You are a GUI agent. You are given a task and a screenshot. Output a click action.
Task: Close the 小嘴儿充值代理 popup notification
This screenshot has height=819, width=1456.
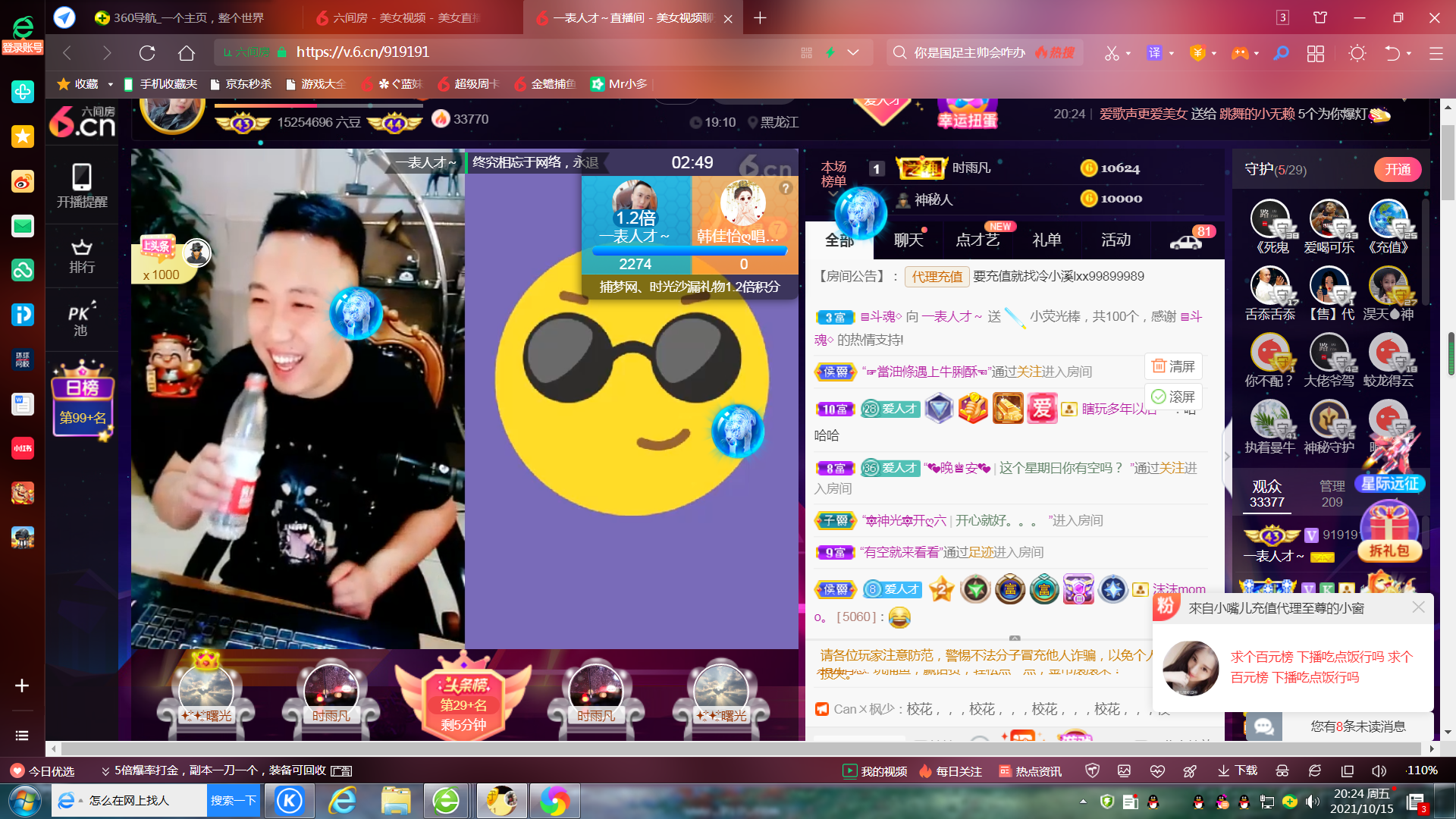[1418, 607]
